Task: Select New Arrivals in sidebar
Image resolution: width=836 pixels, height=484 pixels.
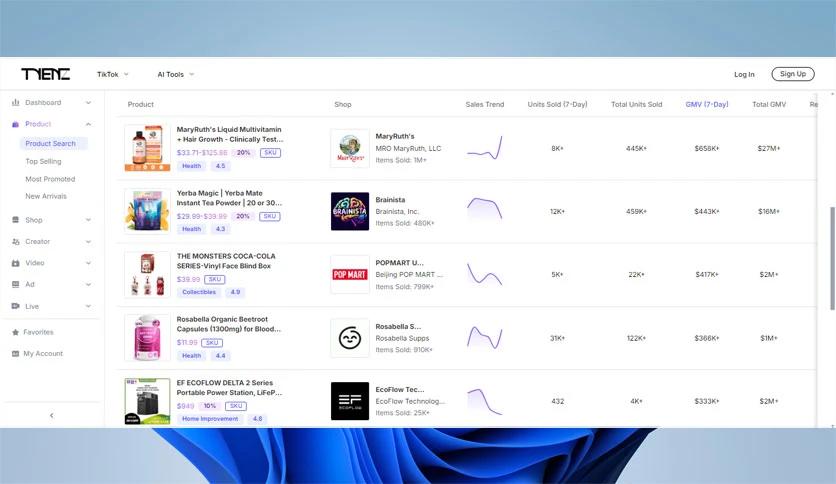Action: (46, 196)
